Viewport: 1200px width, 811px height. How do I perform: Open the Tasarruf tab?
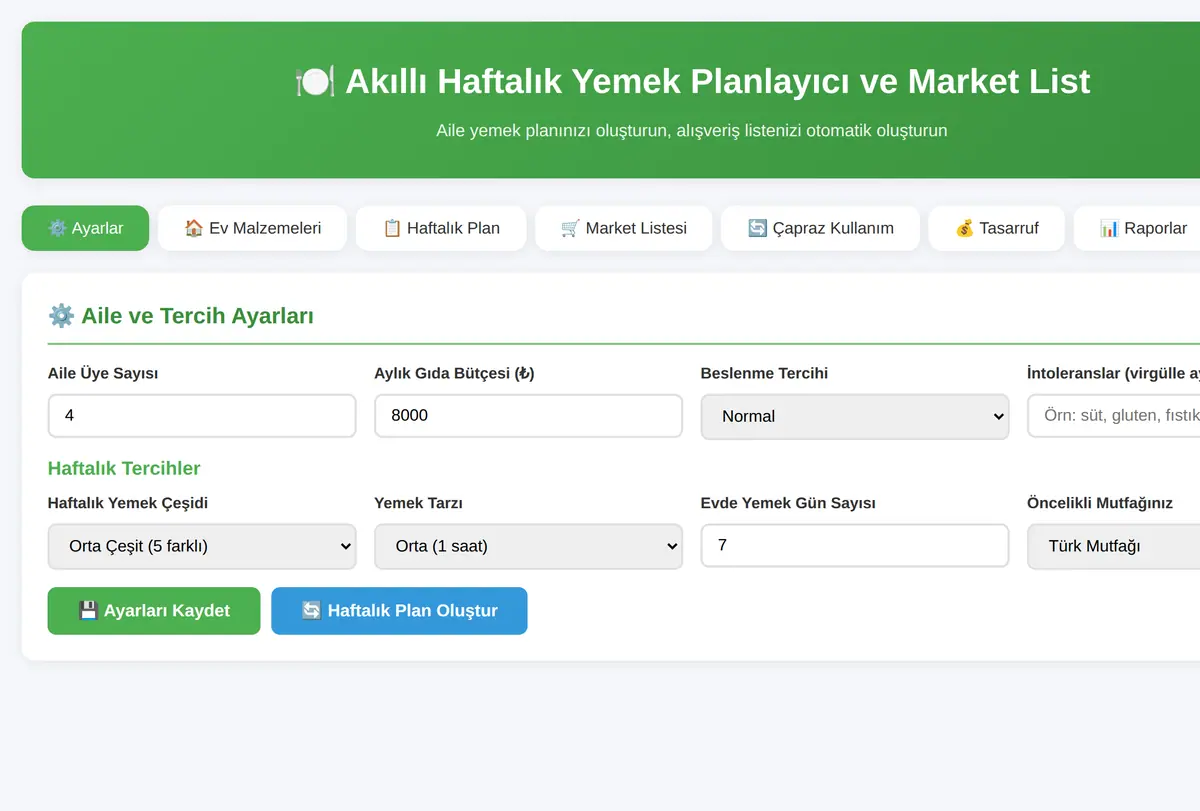pyautogui.click(x=996, y=228)
